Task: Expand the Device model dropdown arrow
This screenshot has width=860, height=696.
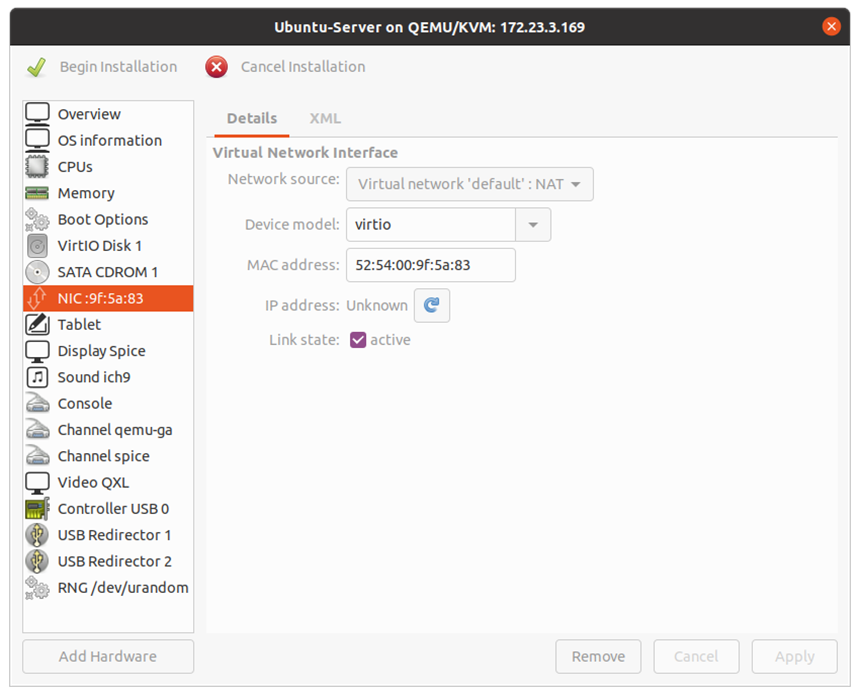Action: [533, 225]
